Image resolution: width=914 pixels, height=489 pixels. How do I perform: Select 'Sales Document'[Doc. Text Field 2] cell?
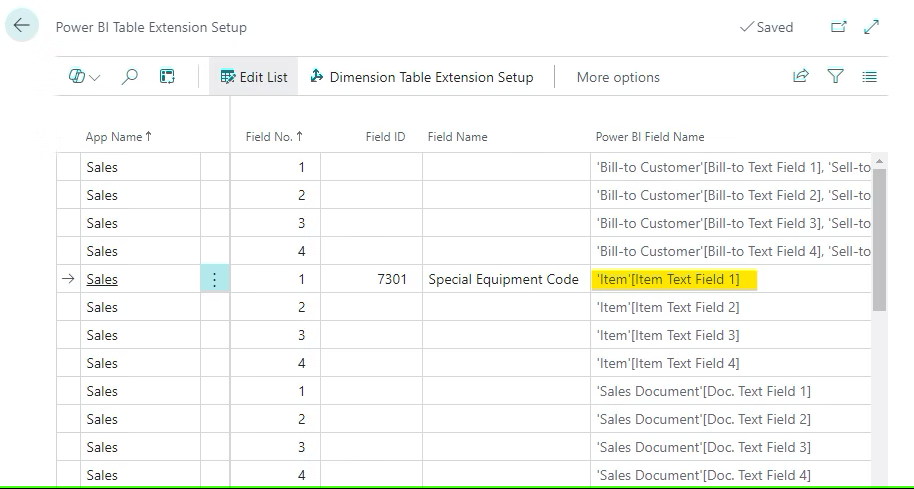click(731, 419)
